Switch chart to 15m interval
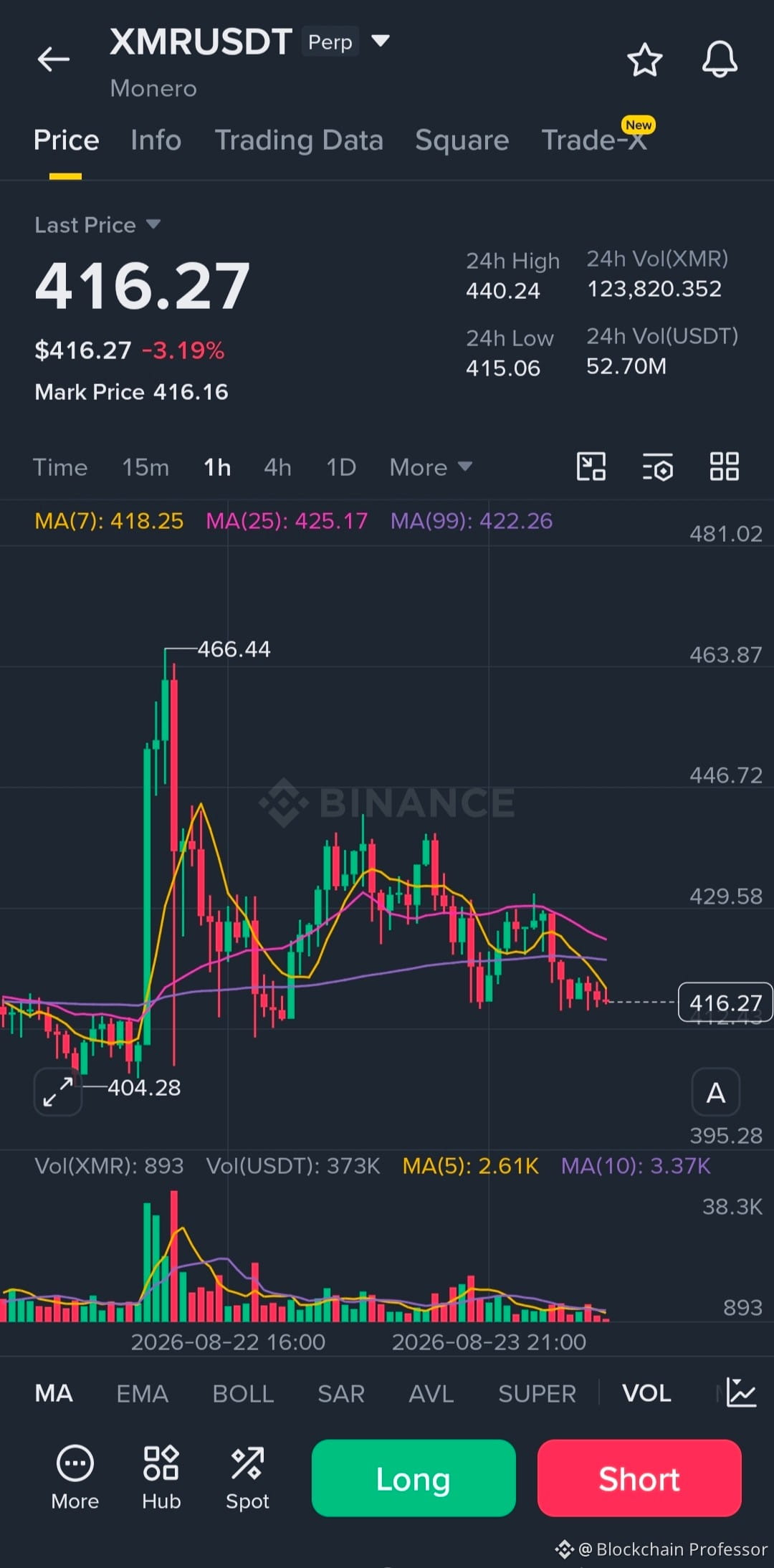Viewport: 774px width, 1568px height. point(145,467)
